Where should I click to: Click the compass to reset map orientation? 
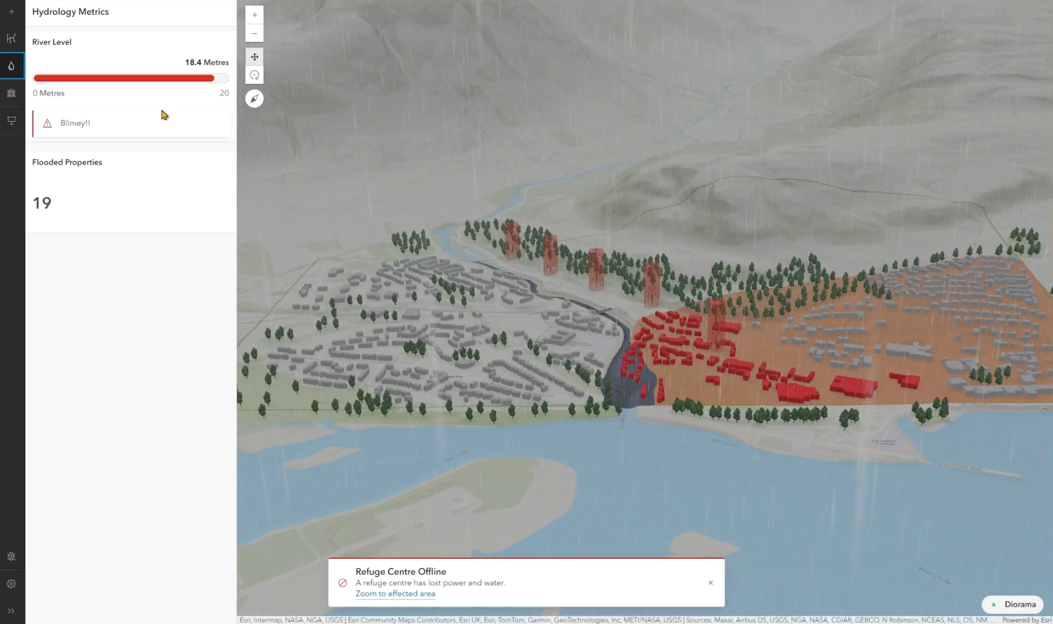(254, 98)
